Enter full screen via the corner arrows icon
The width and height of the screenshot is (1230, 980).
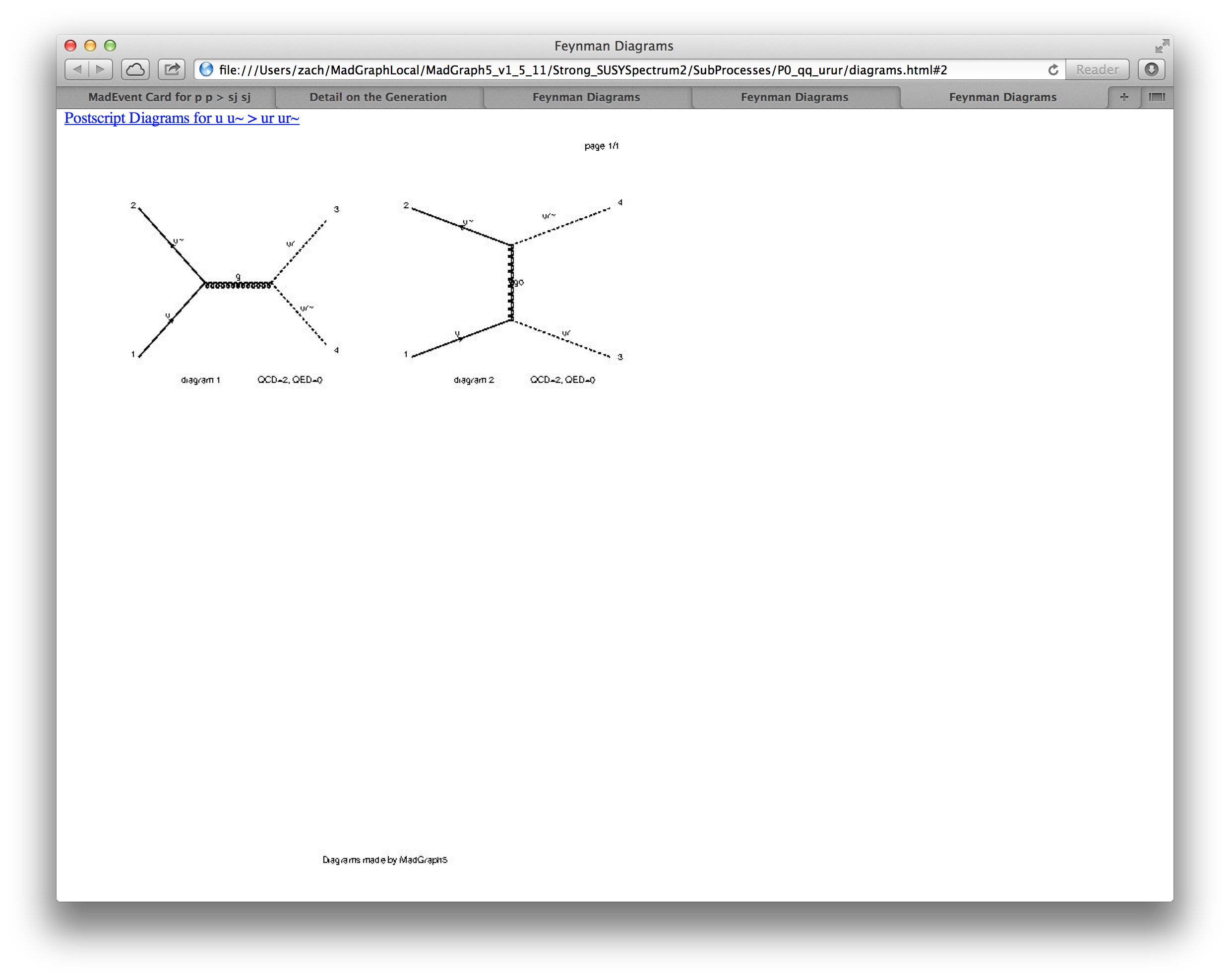point(1162,46)
